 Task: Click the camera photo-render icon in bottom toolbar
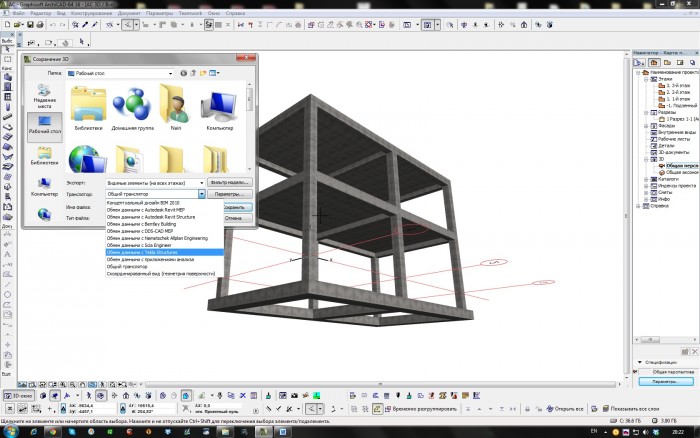295,396
